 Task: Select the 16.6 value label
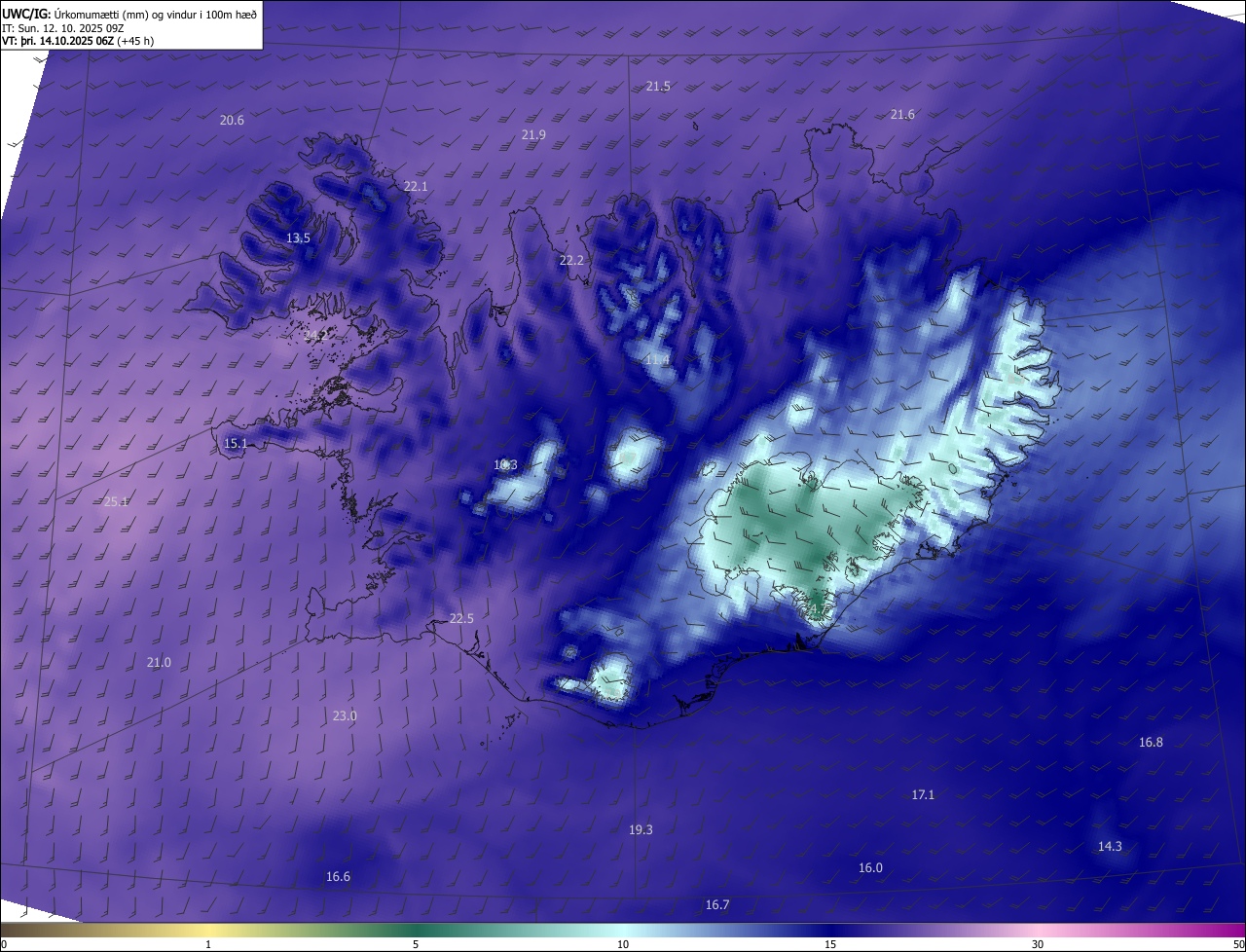(338, 877)
